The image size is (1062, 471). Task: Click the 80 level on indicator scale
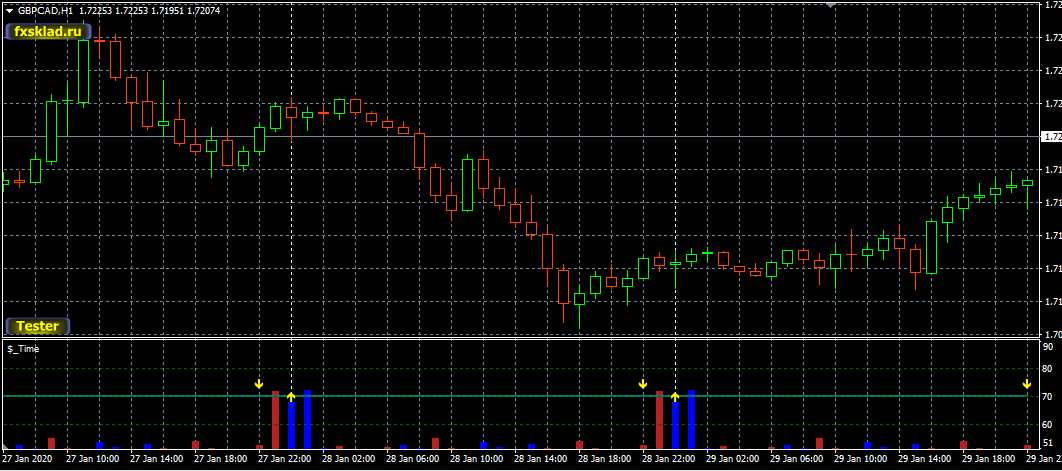pos(1048,369)
